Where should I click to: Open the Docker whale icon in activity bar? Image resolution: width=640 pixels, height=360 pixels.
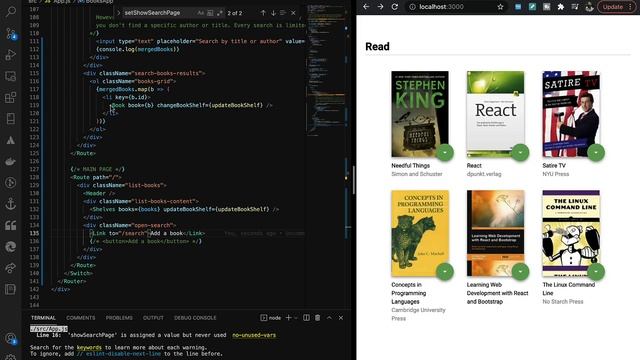point(11,162)
